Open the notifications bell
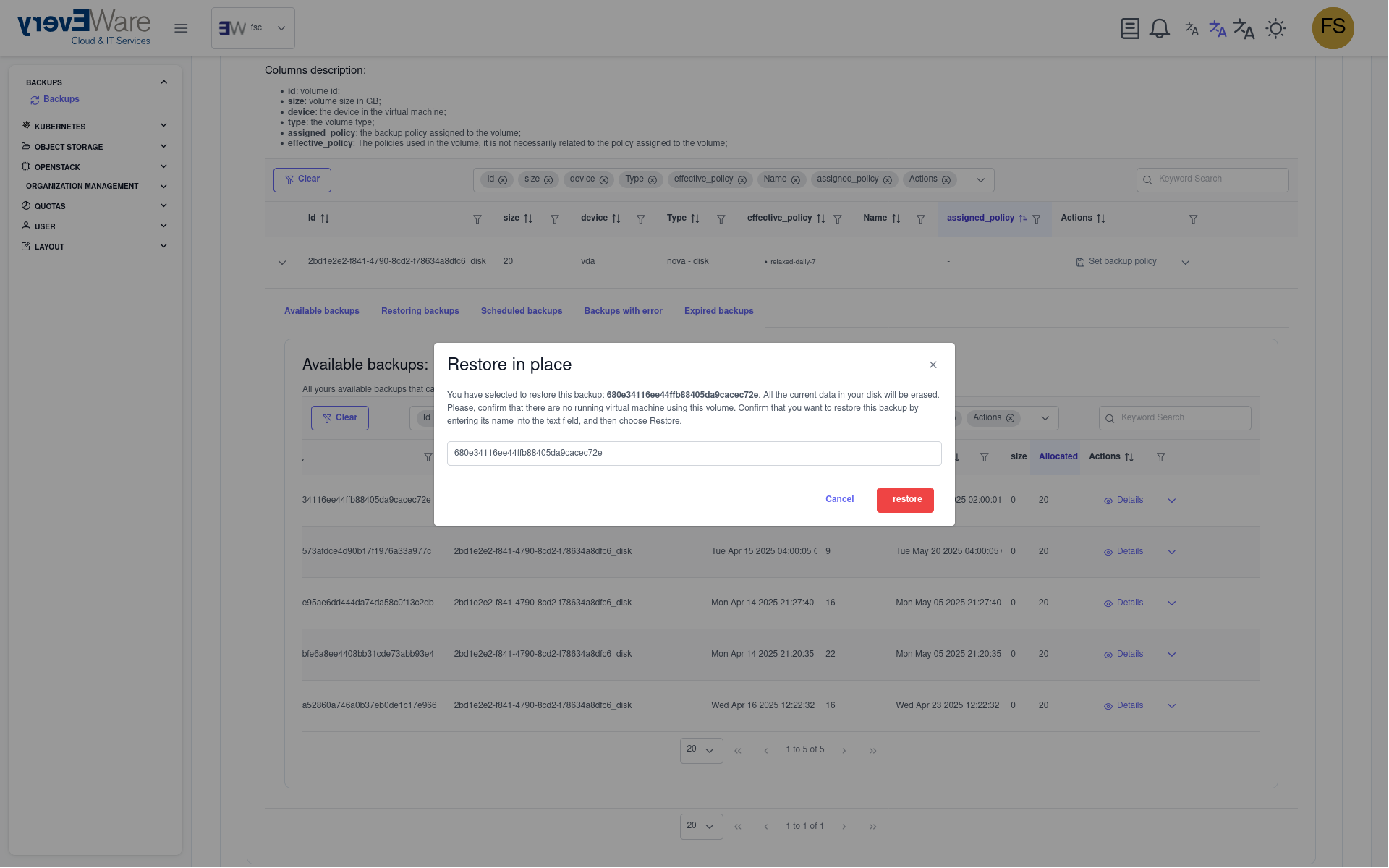 1160,29
